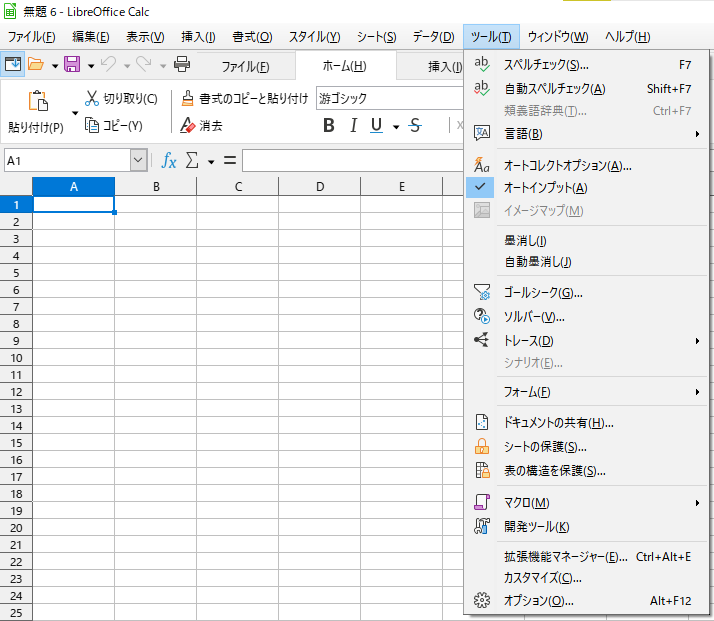This screenshot has height=621, width=714.
Task: Click the Sum sigma icon
Action: [193, 161]
